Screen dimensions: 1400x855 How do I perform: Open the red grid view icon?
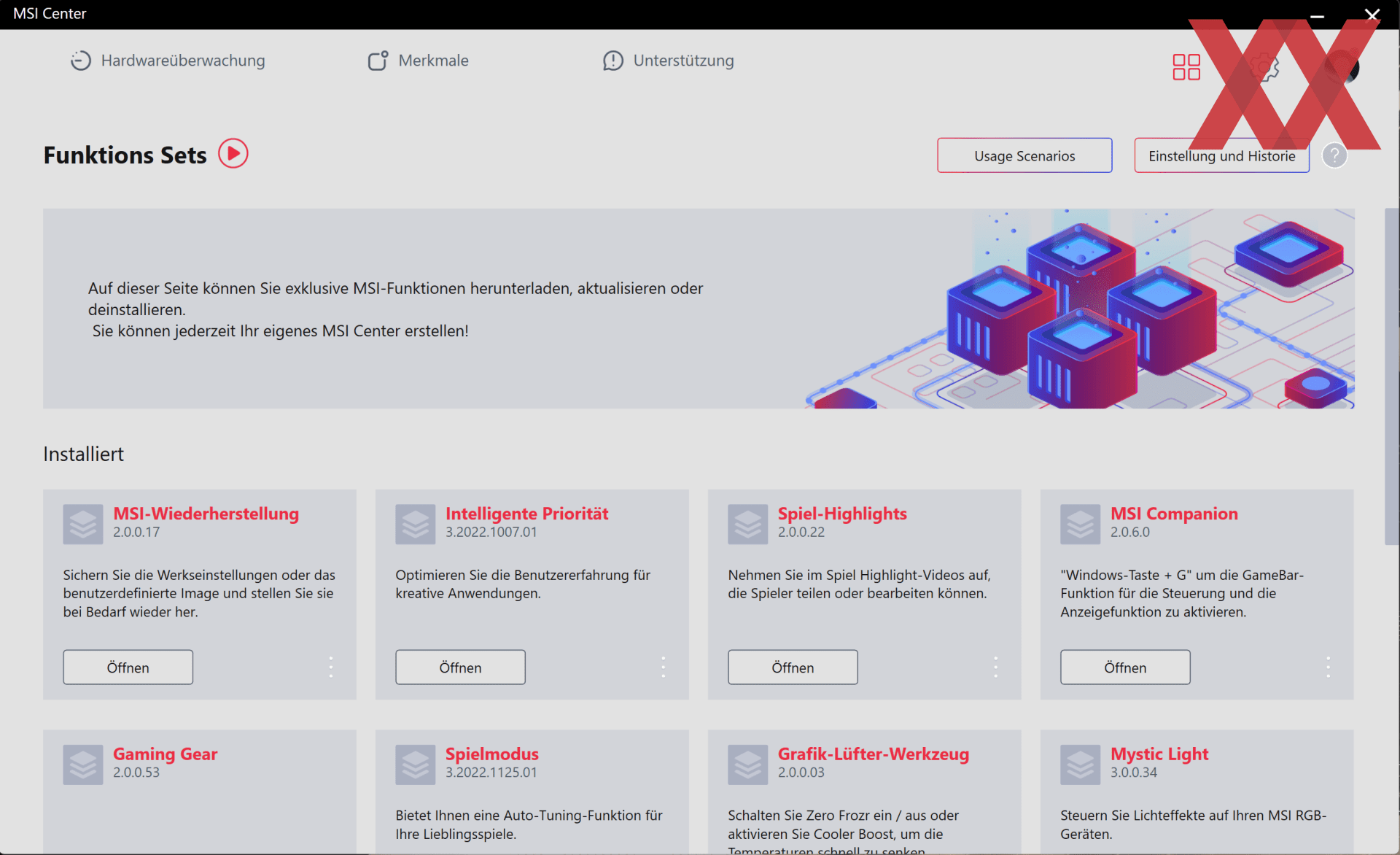click(1186, 67)
